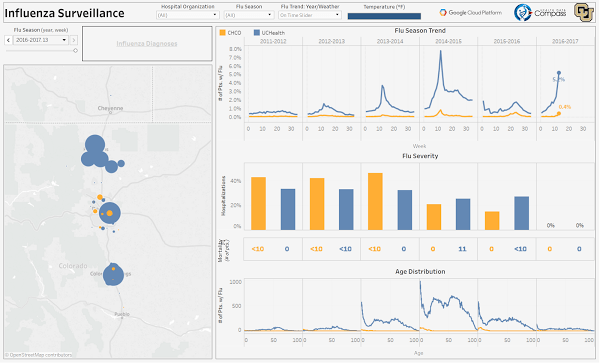Screen dimensions: 600x363
Task: Click the Flu Severity chart title
Action: point(420,156)
